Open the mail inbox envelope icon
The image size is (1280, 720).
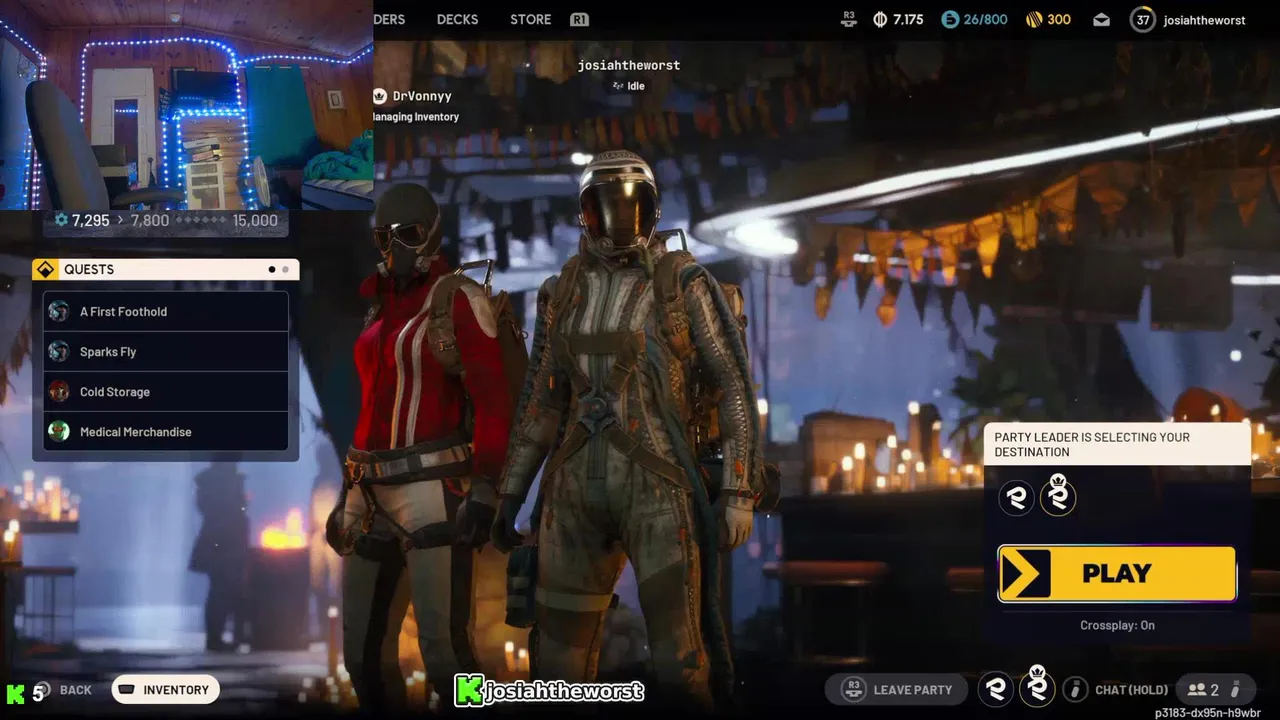pos(1101,20)
